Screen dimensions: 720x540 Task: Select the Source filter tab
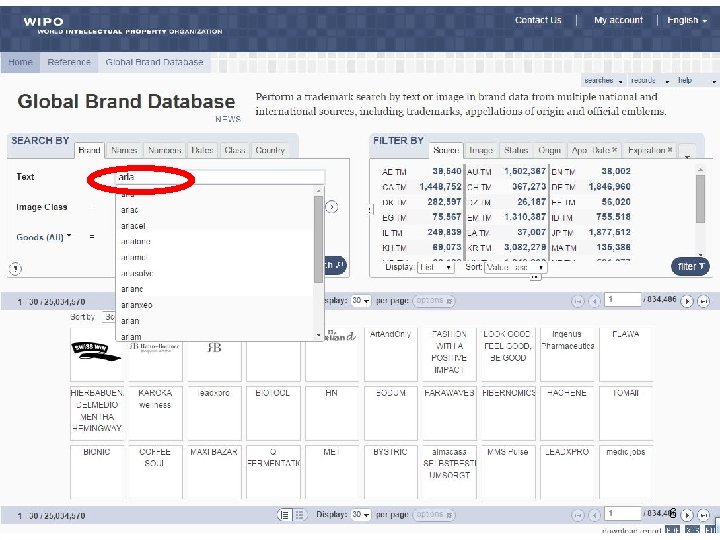coord(446,150)
